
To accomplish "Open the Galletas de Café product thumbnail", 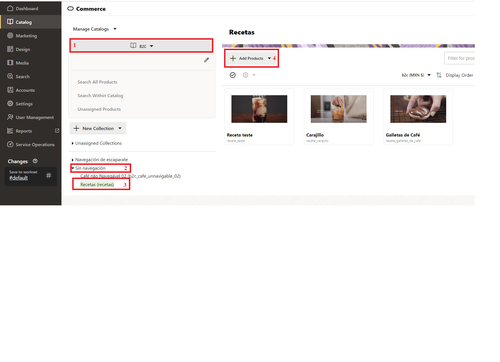I will [x=418, y=109].
